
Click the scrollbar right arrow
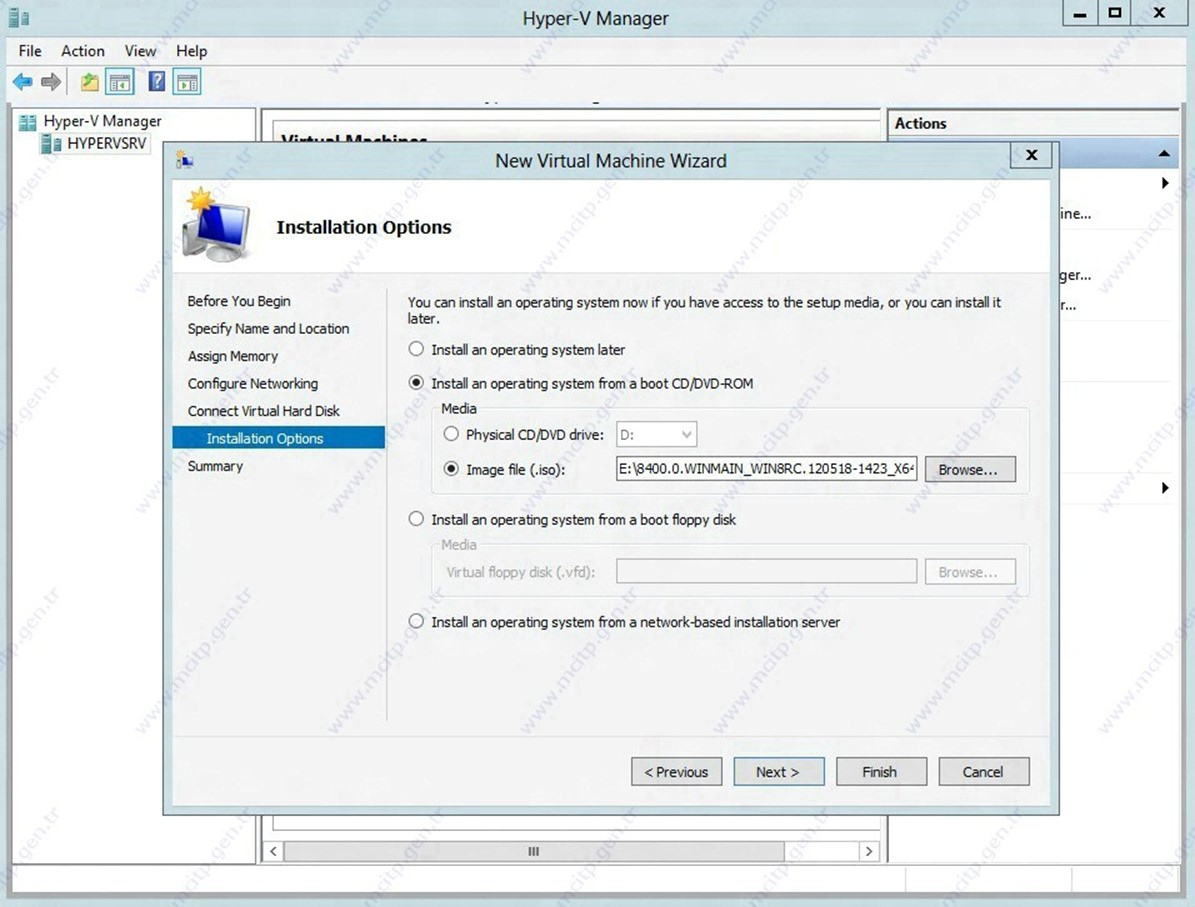869,851
